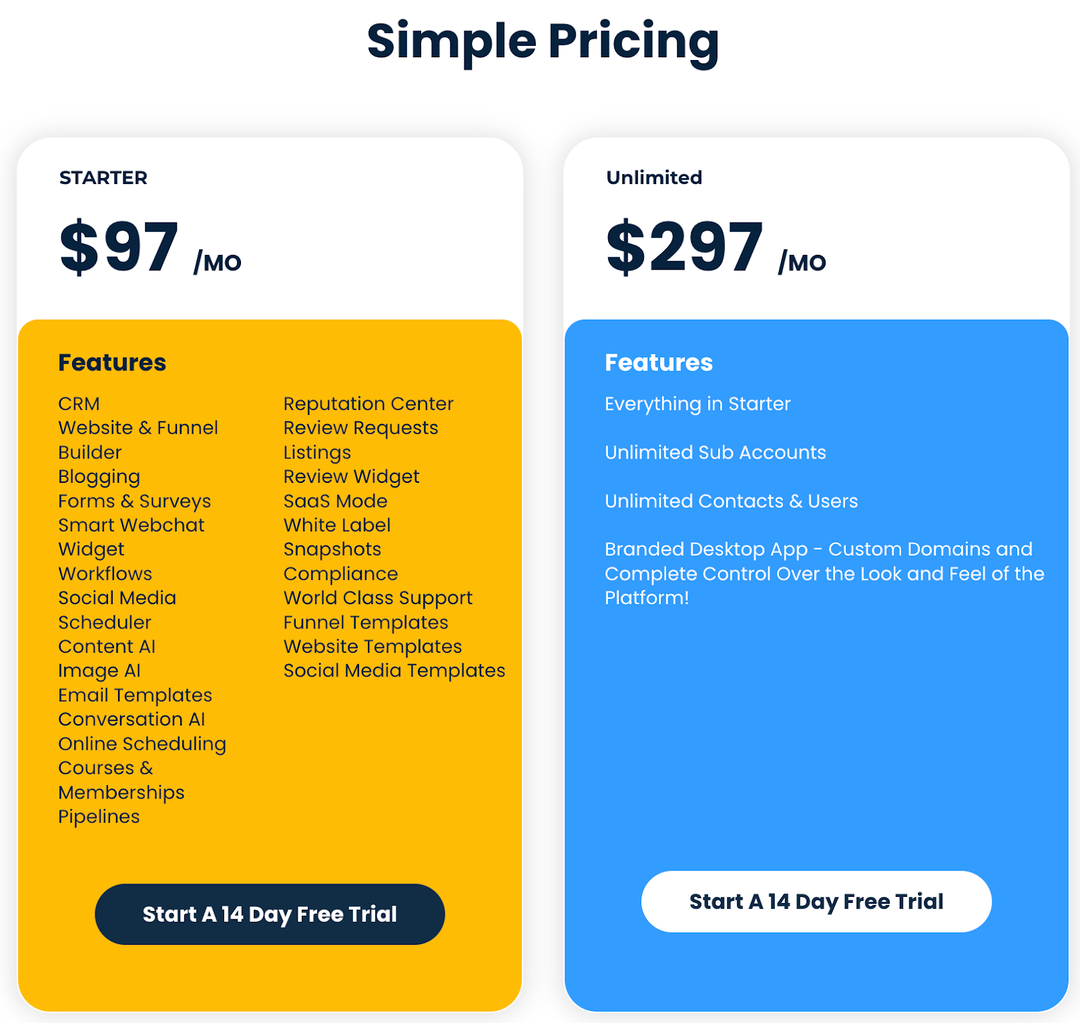Click the CRM feature item
1080x1023 pixels.
point(78,404)
